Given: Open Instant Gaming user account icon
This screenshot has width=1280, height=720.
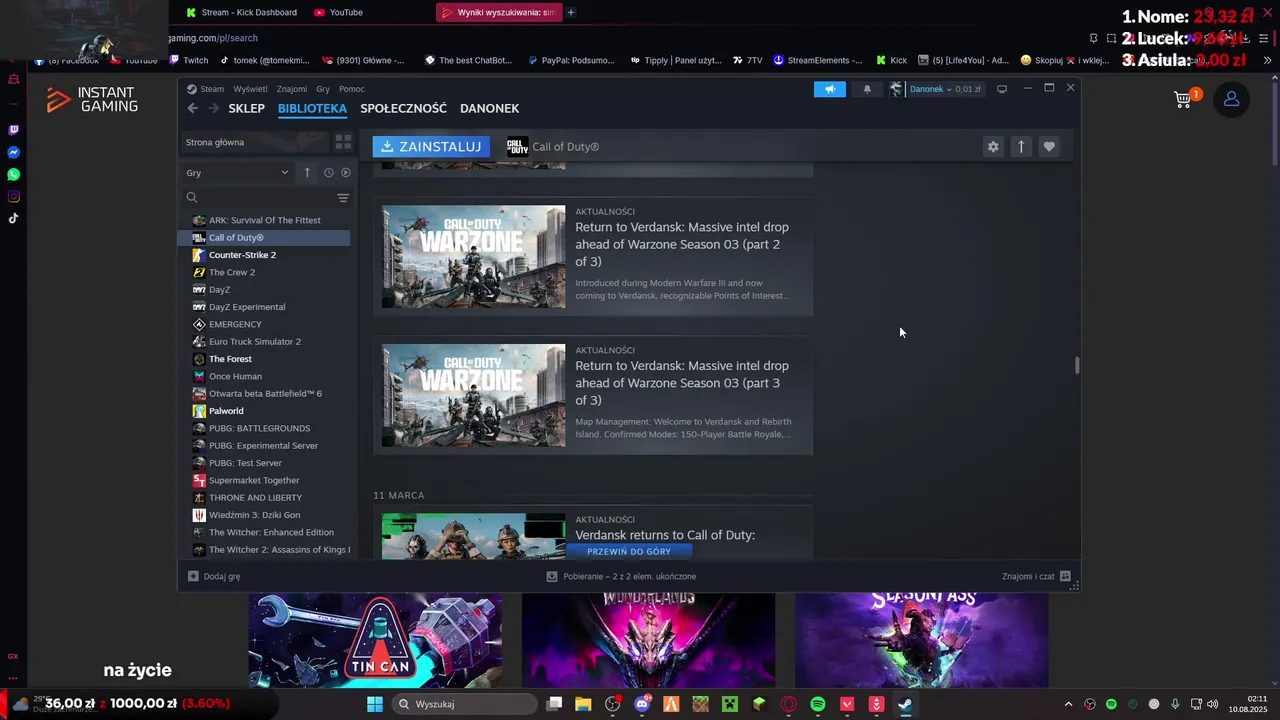Looking at the screenshot, I should pos(1231,99).
